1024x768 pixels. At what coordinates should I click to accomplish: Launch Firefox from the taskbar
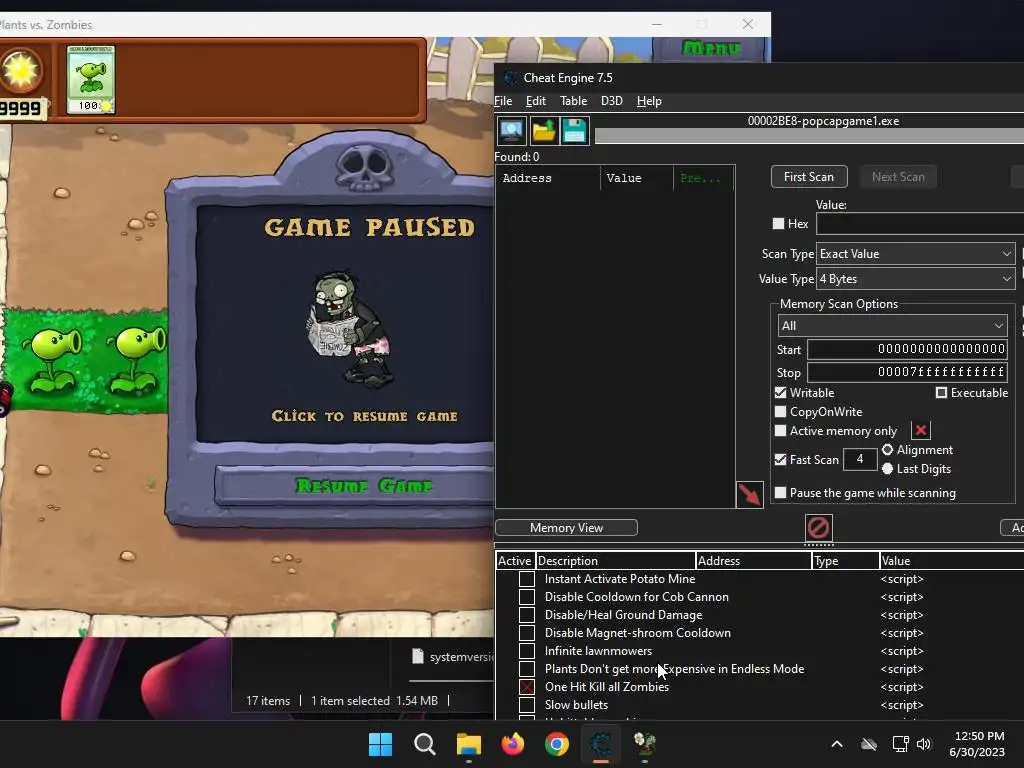pos(513,744)
